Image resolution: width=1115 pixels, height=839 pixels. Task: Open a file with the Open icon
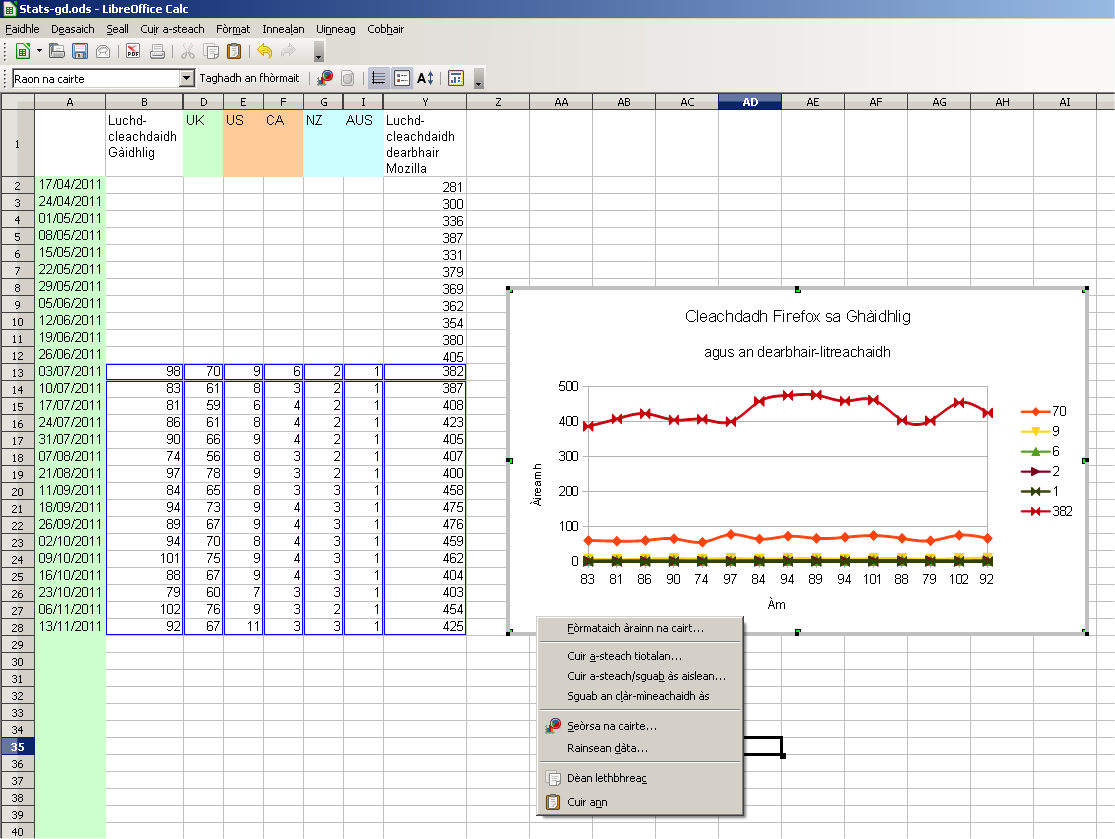58,51
